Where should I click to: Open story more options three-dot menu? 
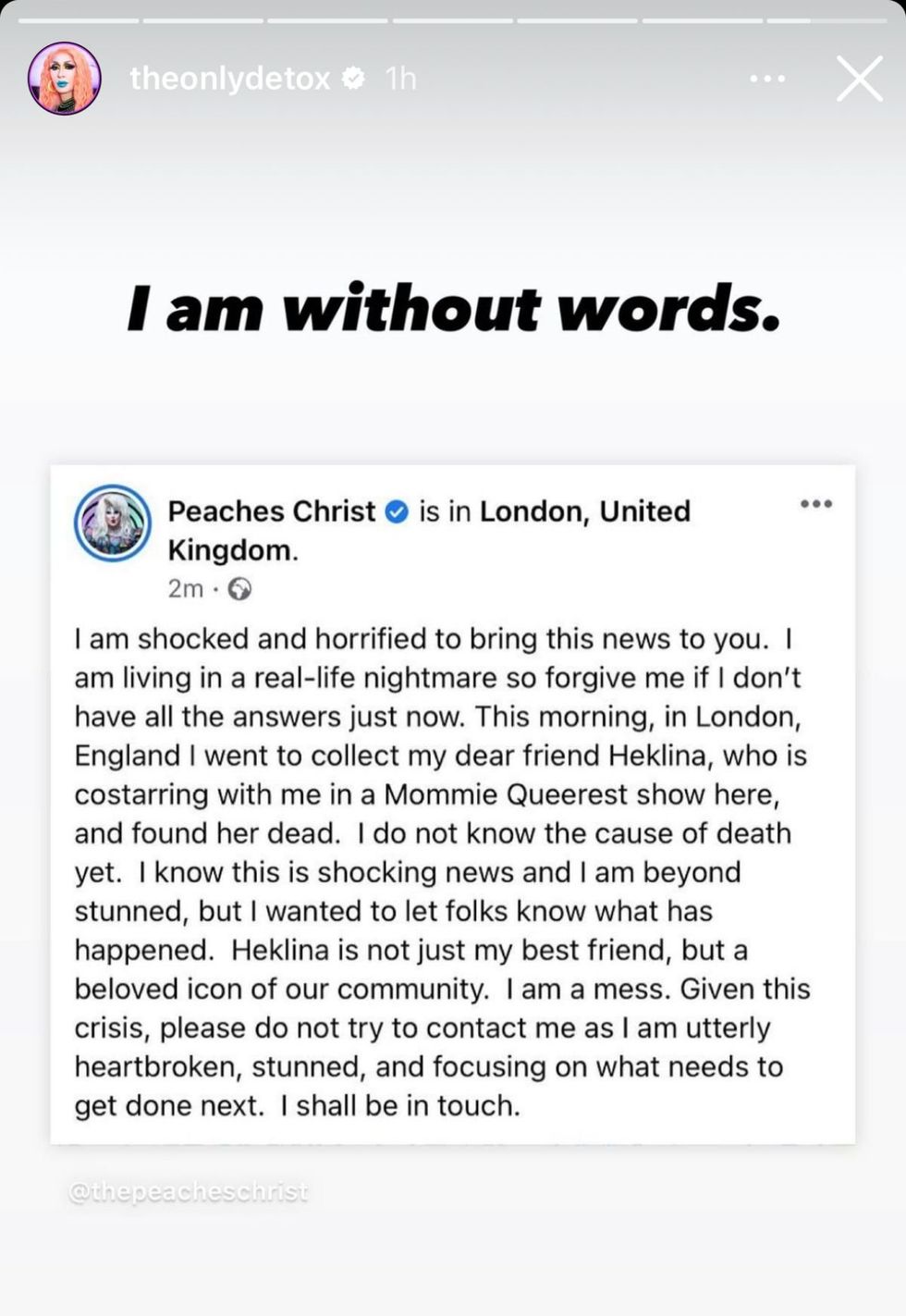(767, 79)
